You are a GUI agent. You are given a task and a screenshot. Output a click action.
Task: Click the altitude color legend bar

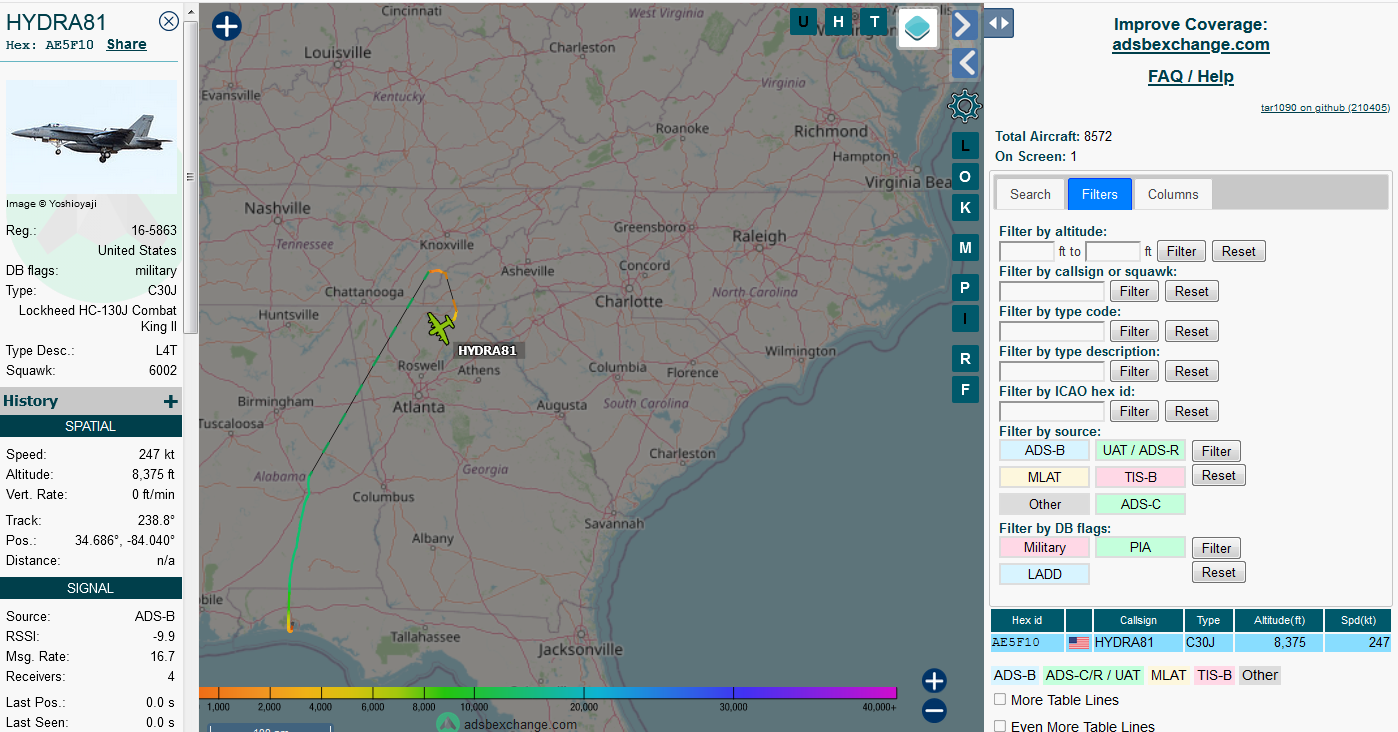548,692
